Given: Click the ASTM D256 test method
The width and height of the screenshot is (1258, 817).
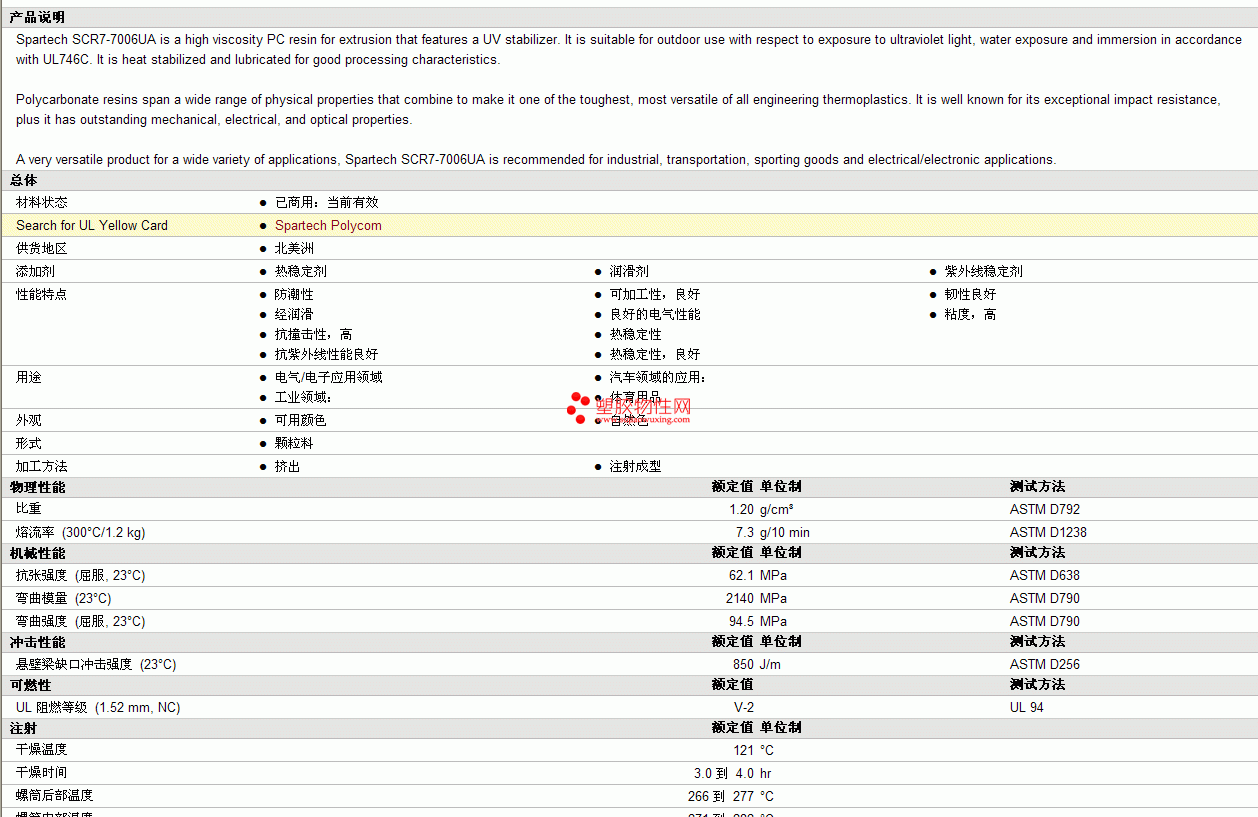Looking at the screenshot, I should click(x=1045, y=664).
